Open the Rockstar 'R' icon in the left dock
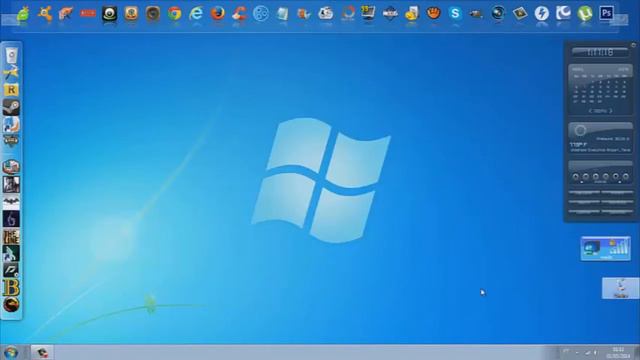The width and height of the screenshot is (640, 360). (11, 90)
